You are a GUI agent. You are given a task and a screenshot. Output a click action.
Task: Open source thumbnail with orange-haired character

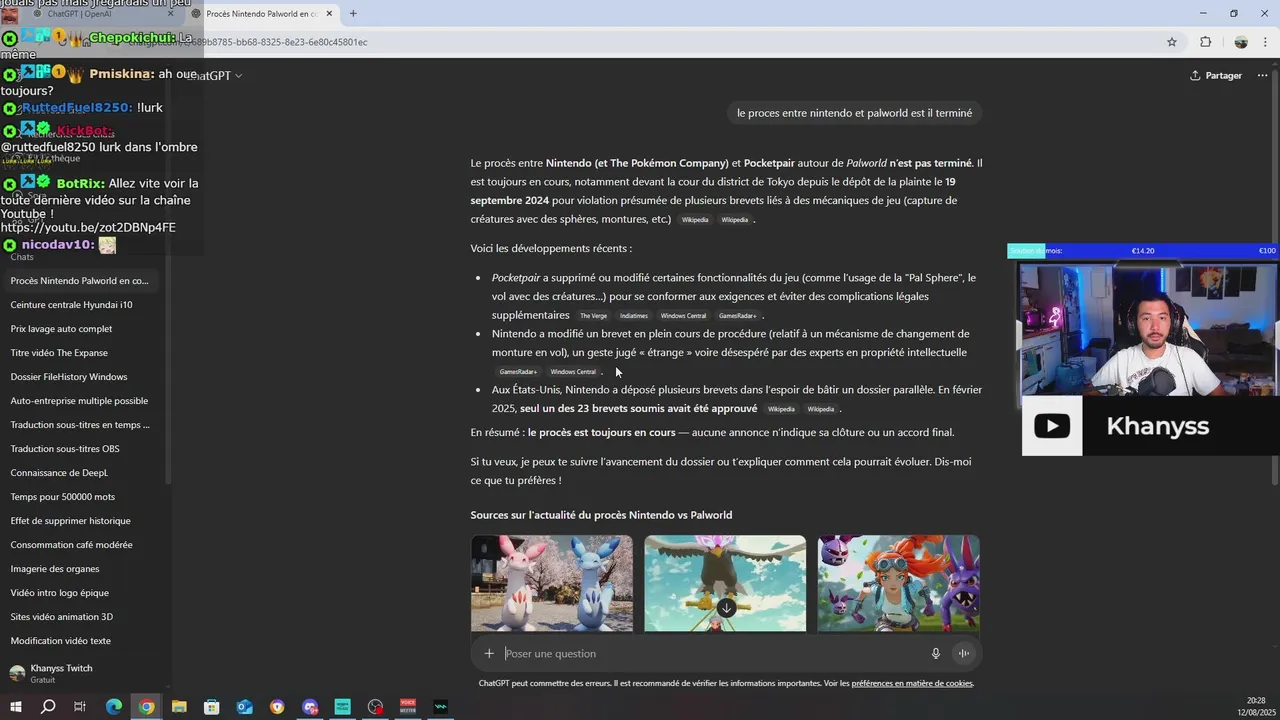click(x=898, y=583)
